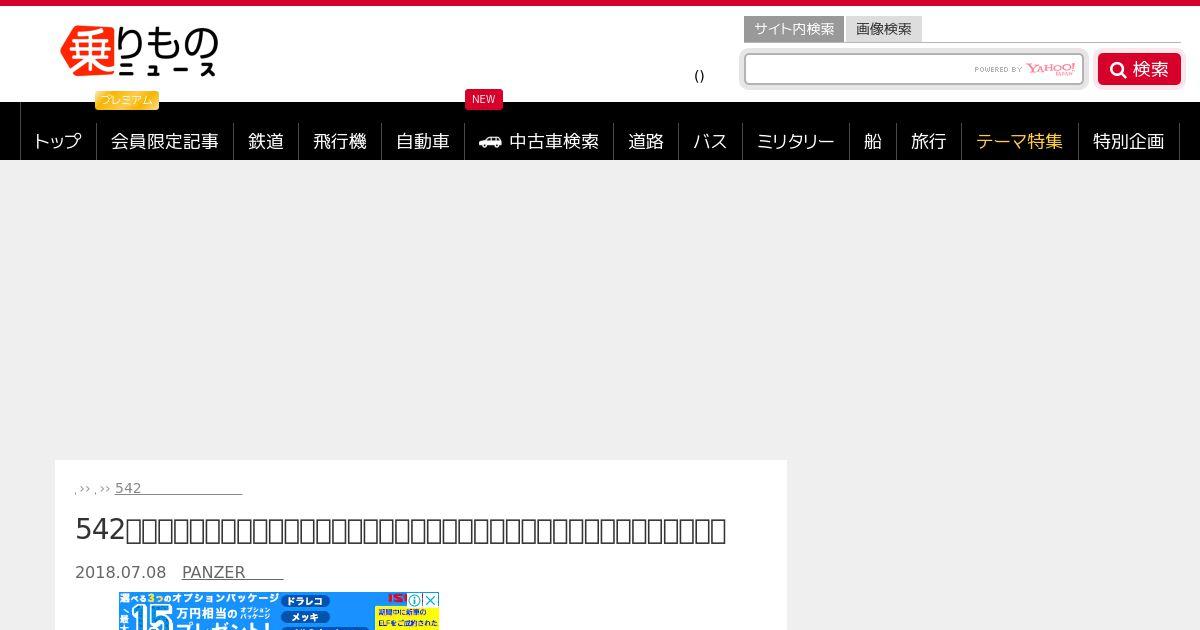Focus the Yahoo-powered search input field
This screenshot has height=630, width=1200.
(914, 69)
